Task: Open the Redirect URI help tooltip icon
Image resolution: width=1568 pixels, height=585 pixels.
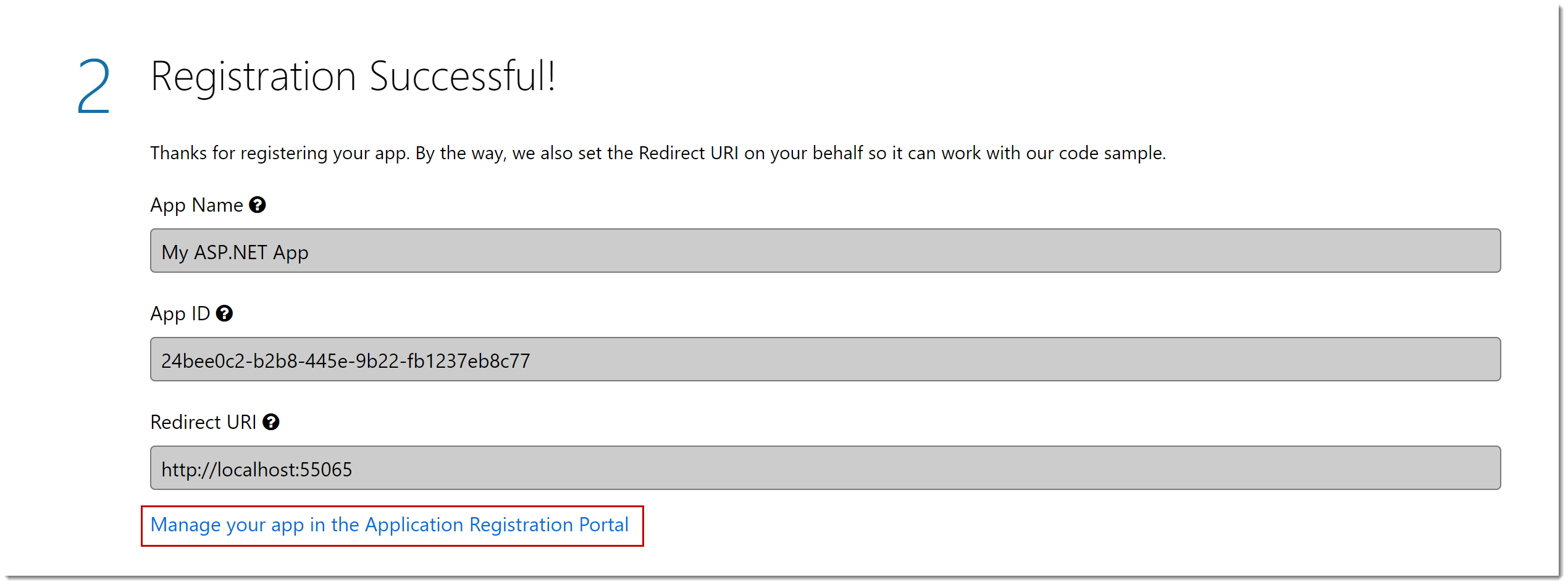Action: tap(270, 422)
